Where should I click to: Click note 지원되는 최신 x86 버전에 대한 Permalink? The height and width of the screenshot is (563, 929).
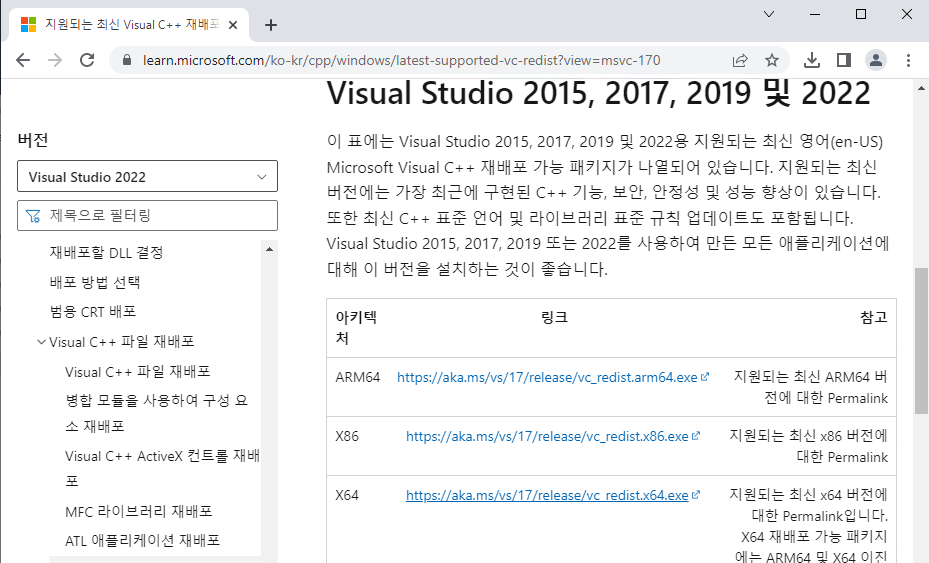809,446
